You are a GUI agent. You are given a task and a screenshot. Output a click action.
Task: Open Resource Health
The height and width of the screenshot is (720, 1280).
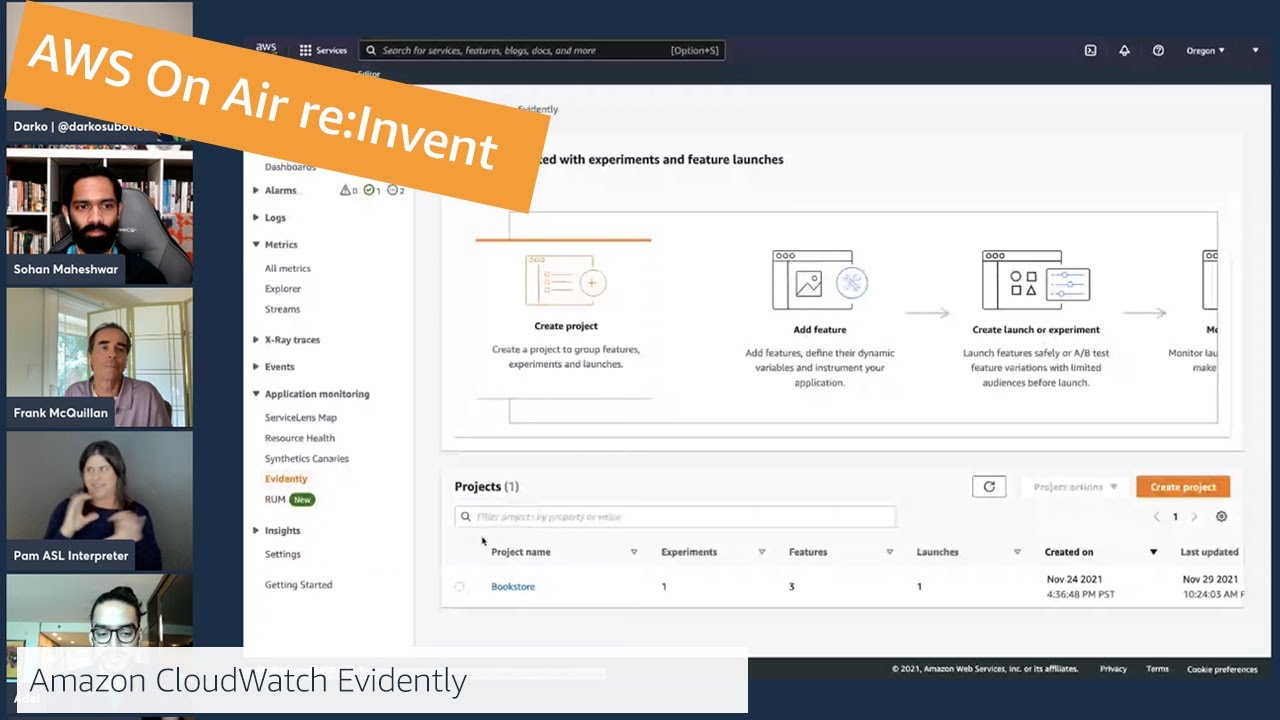pos(300,438)
